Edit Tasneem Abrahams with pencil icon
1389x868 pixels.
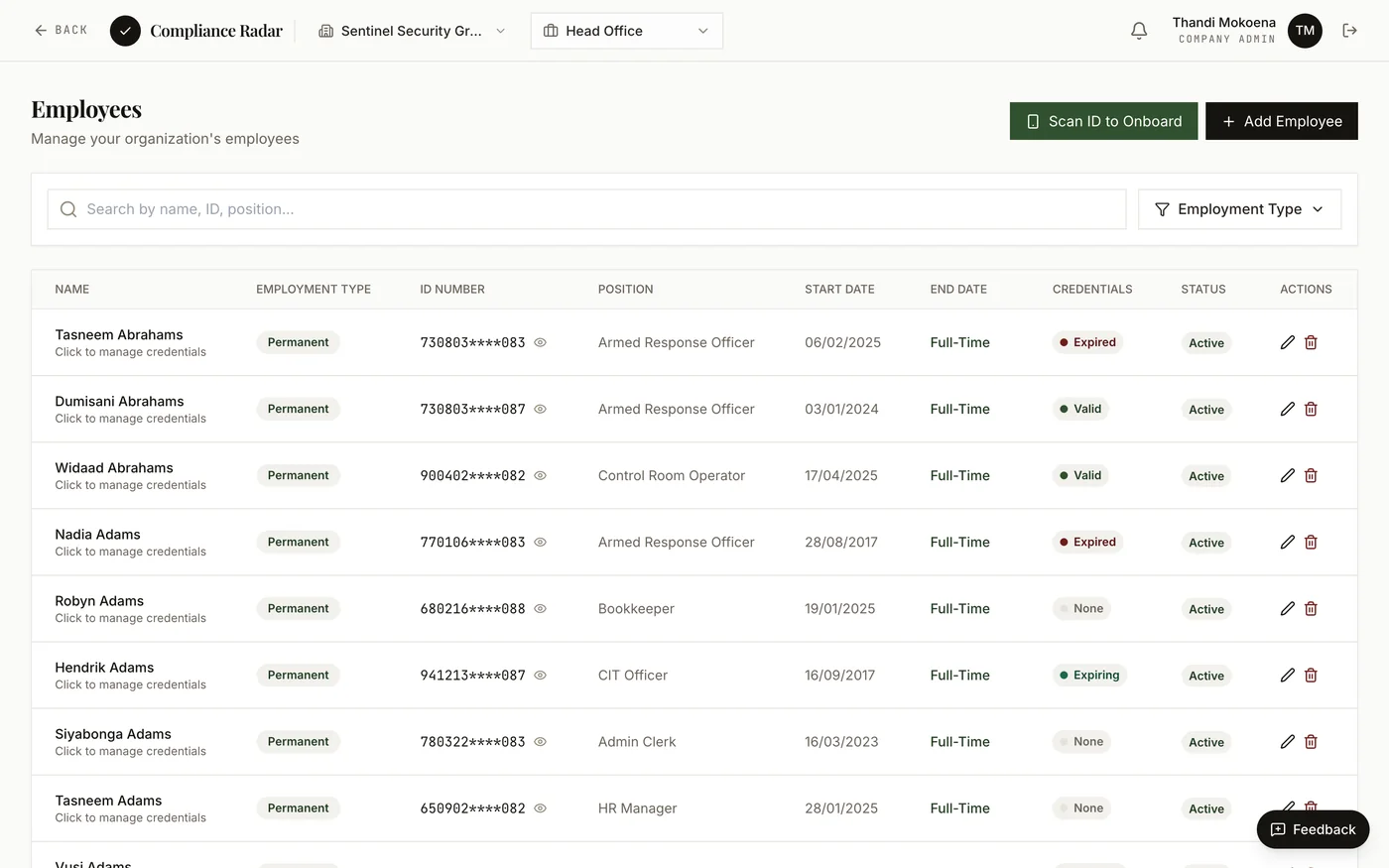click(x=1288, y=342)
